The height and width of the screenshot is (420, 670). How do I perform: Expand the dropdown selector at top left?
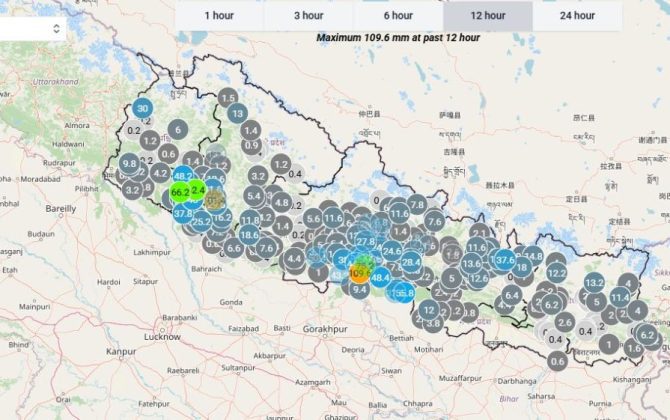[32, 29]
